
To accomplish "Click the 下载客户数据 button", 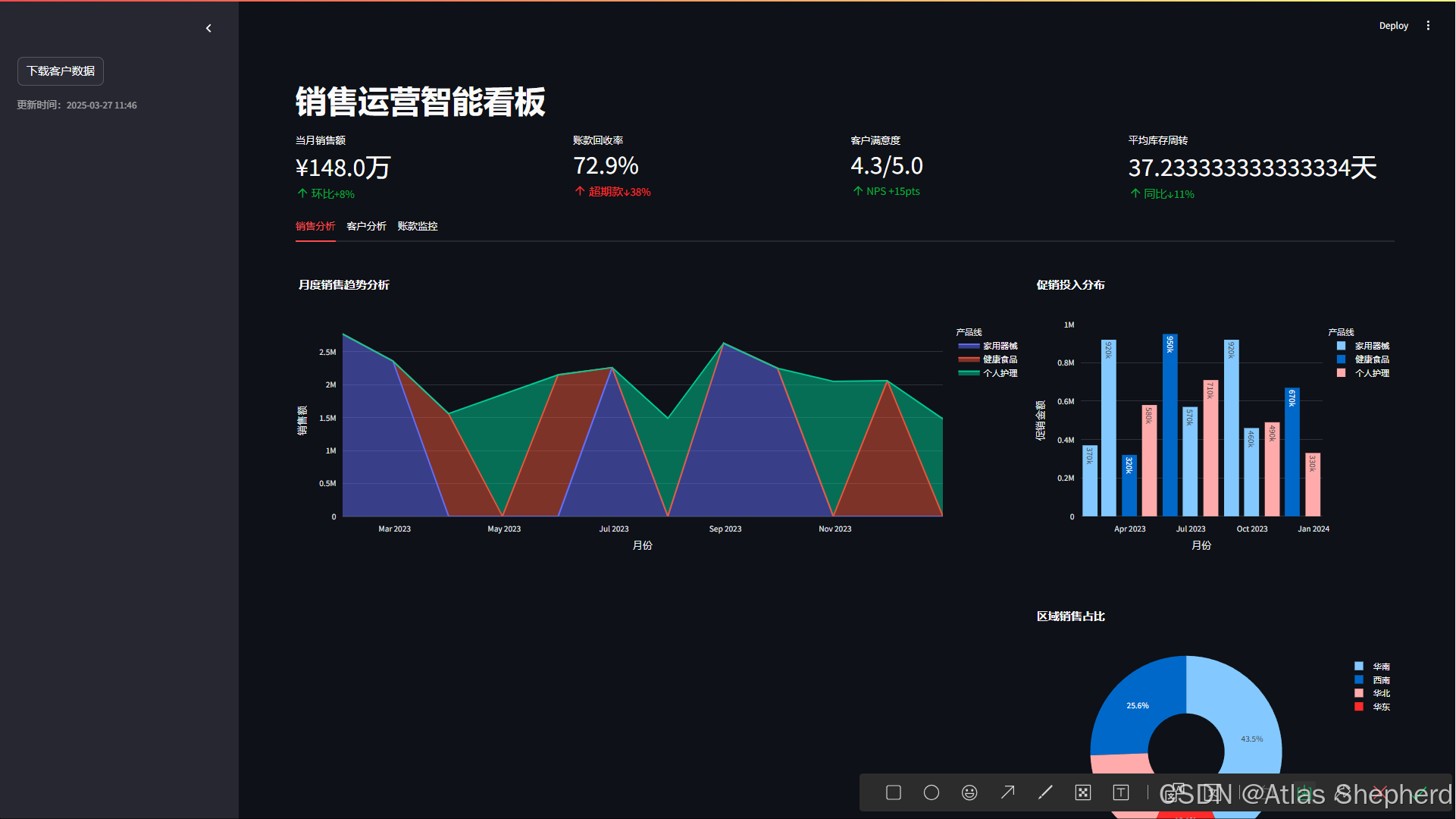I will tap(61, 71).
